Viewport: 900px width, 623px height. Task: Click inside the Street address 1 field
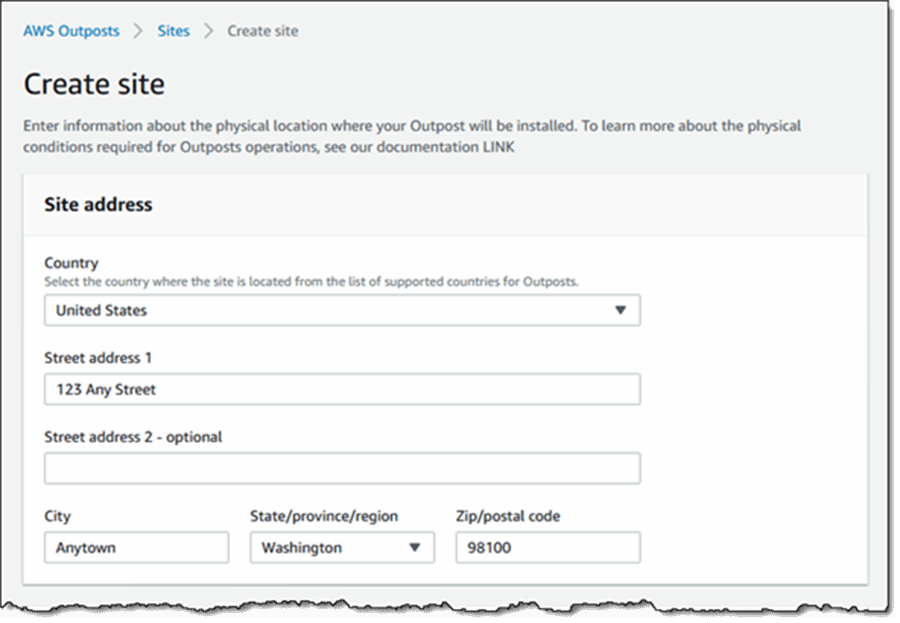[x=340, y=389]
